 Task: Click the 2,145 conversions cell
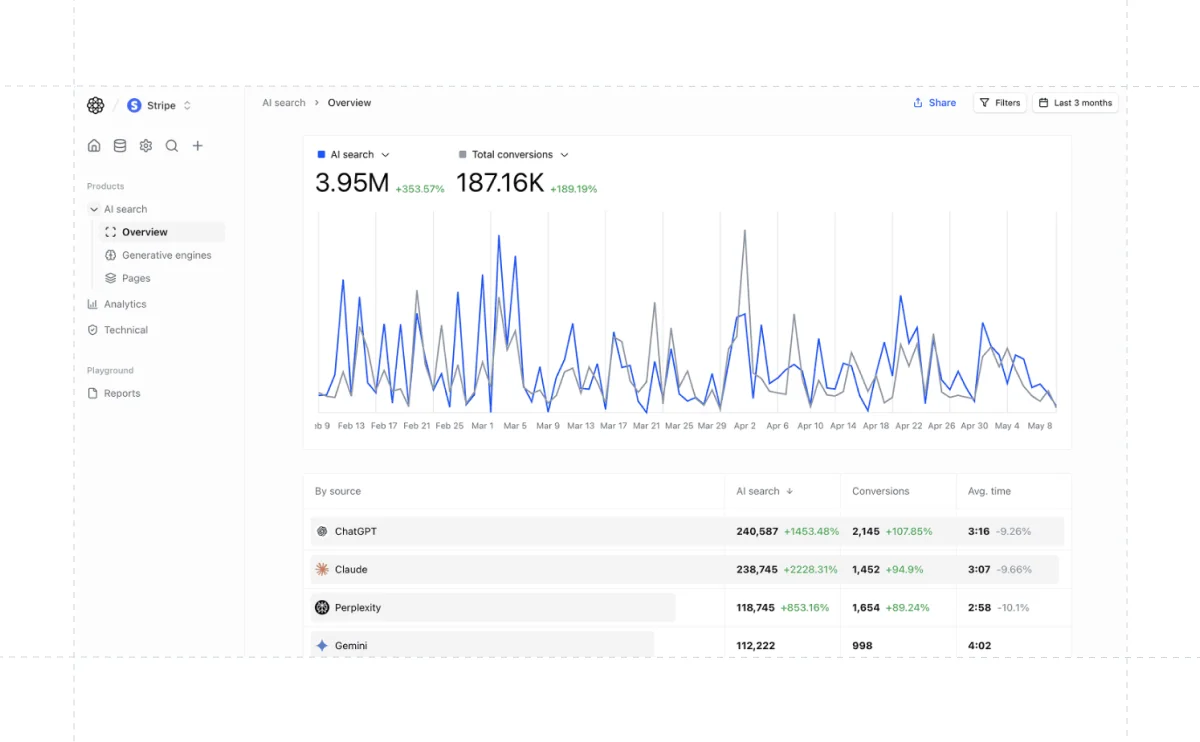click(866, 532)
